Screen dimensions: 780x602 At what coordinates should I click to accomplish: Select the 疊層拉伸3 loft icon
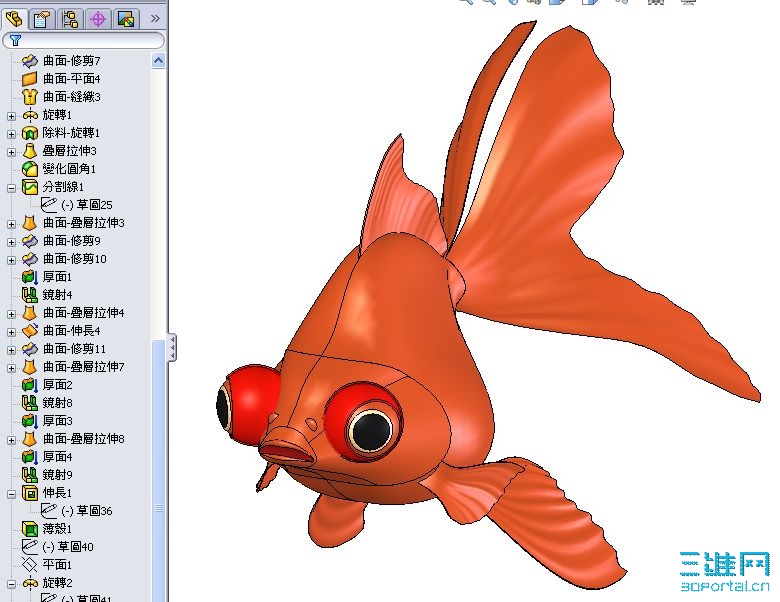pyautogui.click(x=30, y=151)
